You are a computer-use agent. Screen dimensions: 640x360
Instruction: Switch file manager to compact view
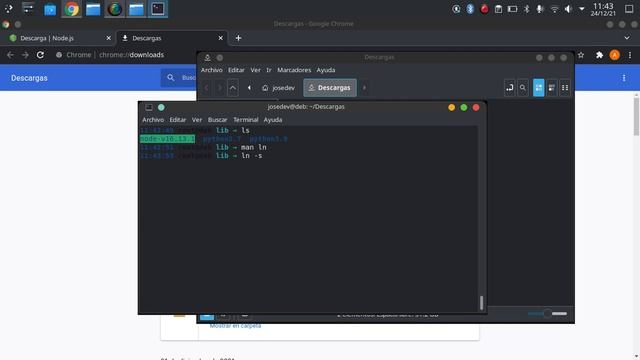pyautogui.click(x=565, y=88)
